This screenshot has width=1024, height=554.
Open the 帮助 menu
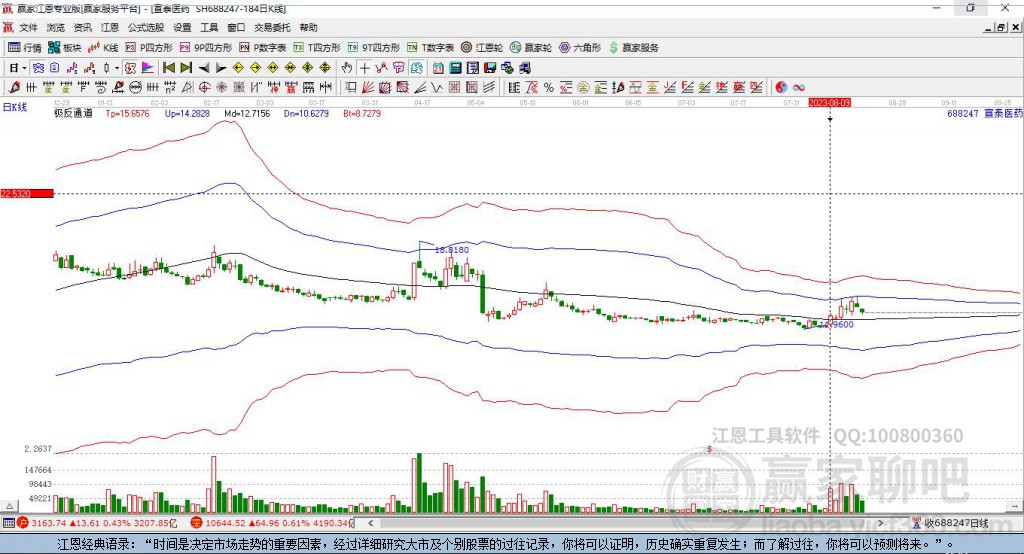308,27
